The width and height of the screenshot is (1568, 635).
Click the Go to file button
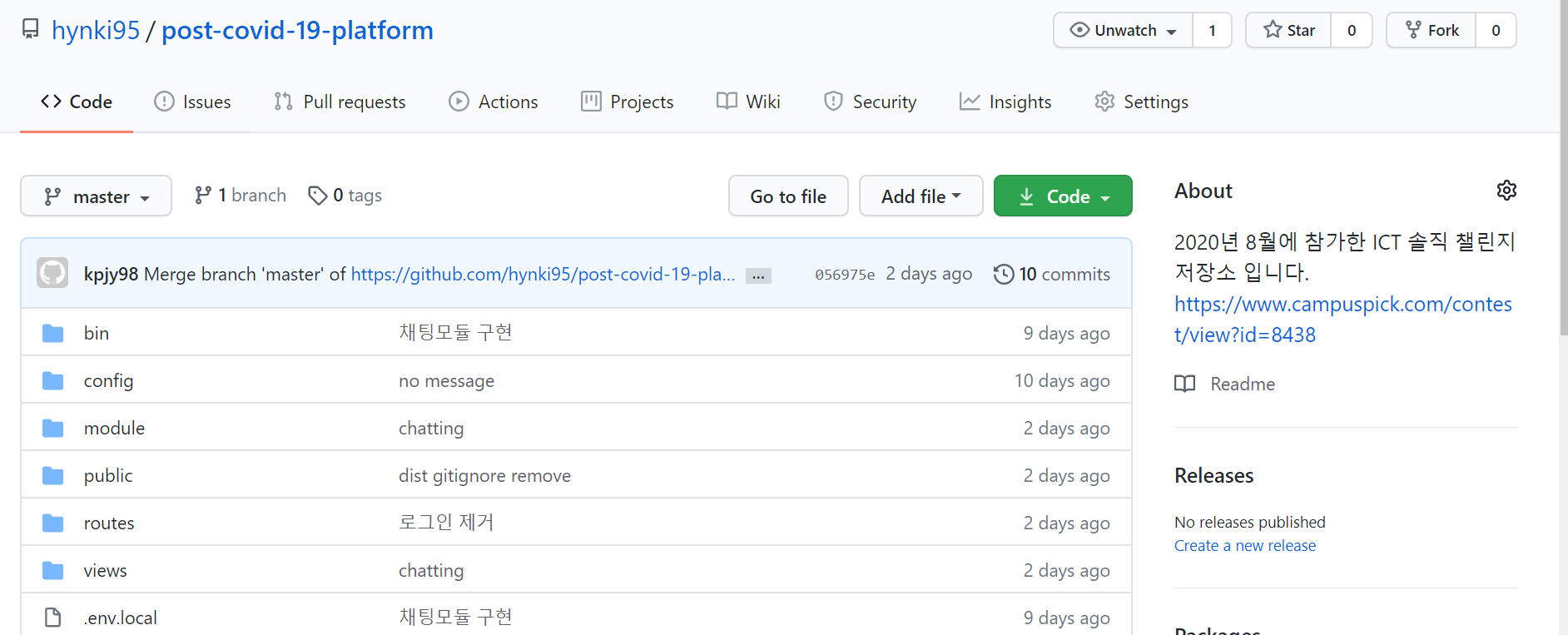coord(788,196)
